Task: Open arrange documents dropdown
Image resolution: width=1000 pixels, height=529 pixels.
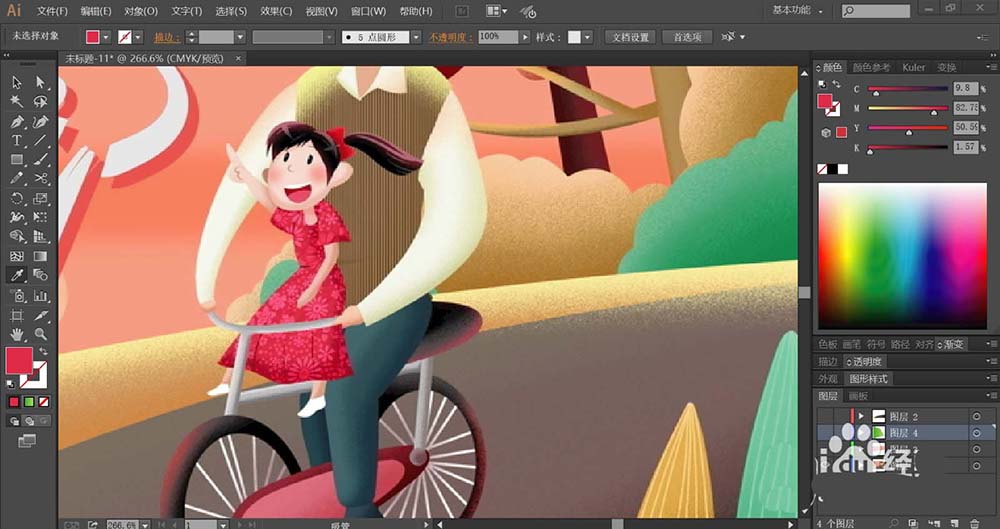Action: (497, 11)
